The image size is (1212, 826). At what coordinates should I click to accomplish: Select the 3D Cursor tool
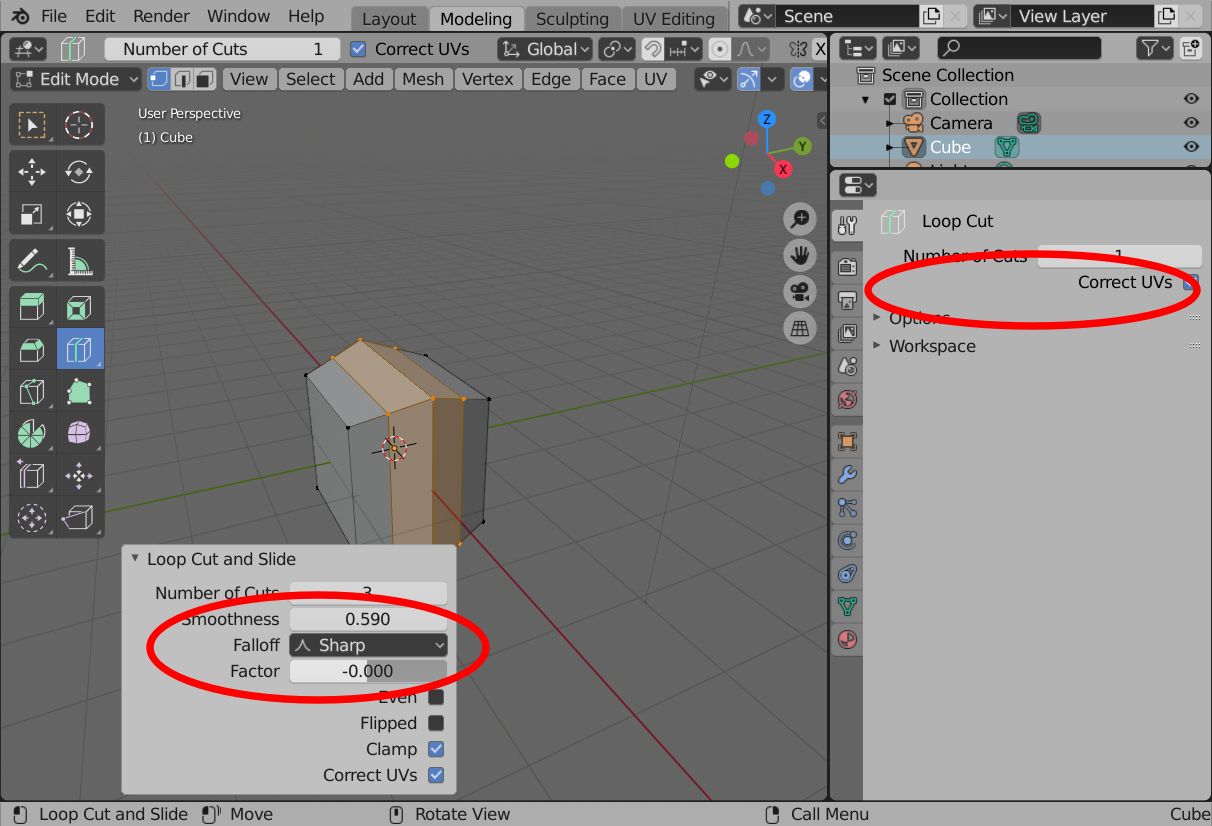[x=79, y=125]
